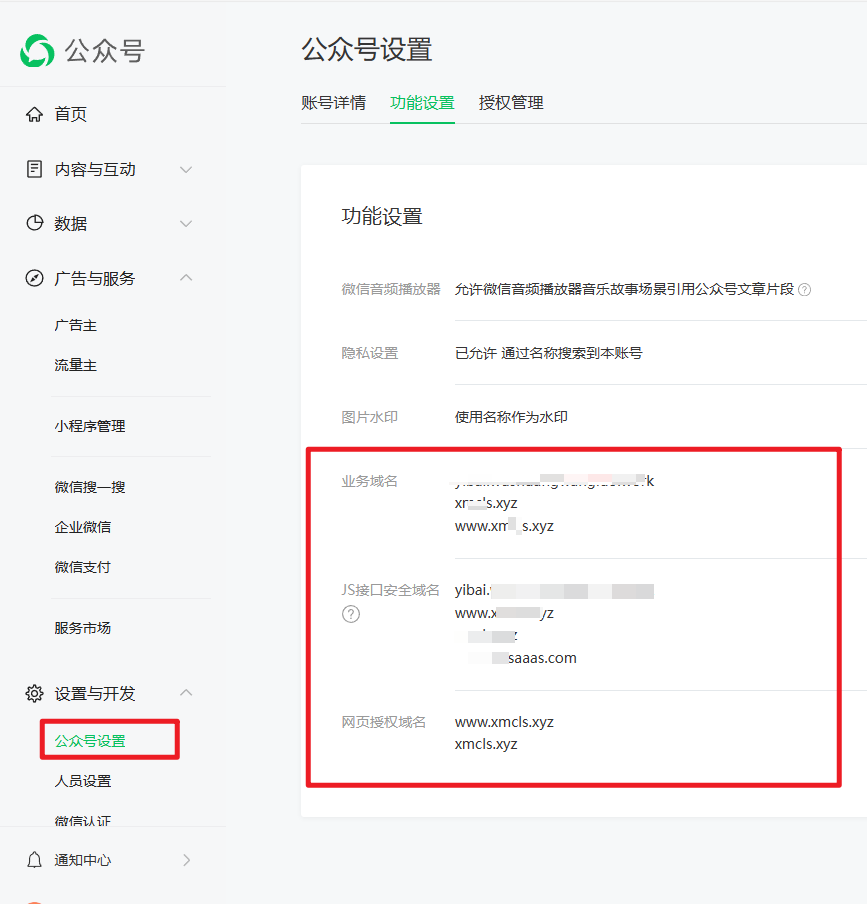Viewport: 867px width, 904px height.
Task: Collapse the 设置与开发 section chevron
Action: 186,693
